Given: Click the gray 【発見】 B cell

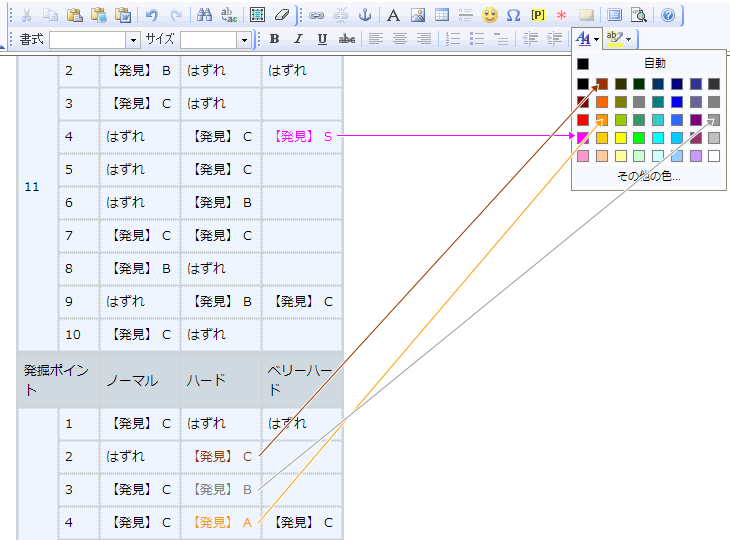Looking at the screenshot, I should pyautogui.click(x=221, y=489).
